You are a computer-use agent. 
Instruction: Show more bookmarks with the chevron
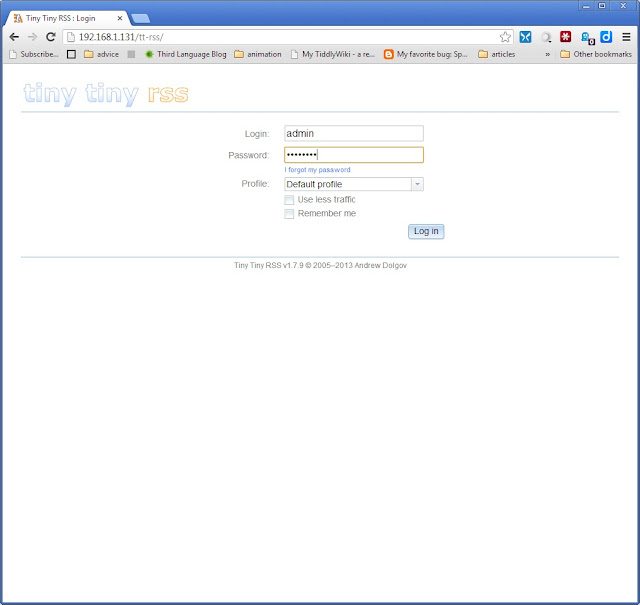(547, 54)
